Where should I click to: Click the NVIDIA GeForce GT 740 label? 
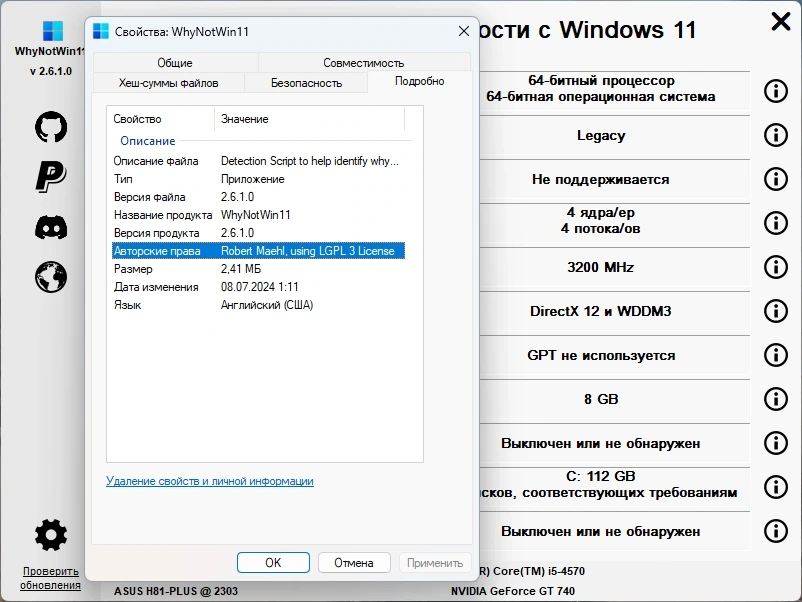coord(513,591)
